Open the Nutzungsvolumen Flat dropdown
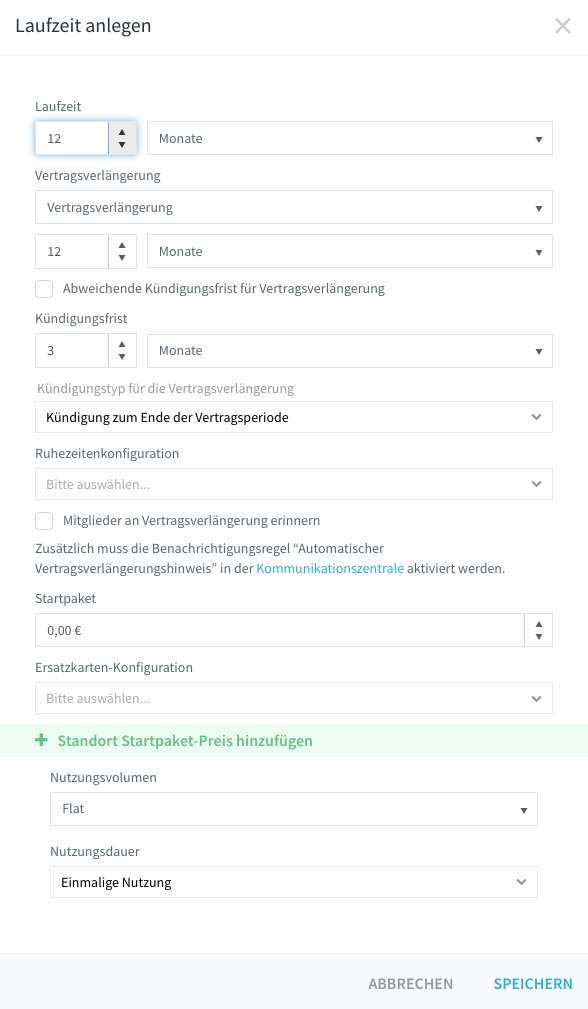This screenshot has width=588, height=1009. coord(294,809)
